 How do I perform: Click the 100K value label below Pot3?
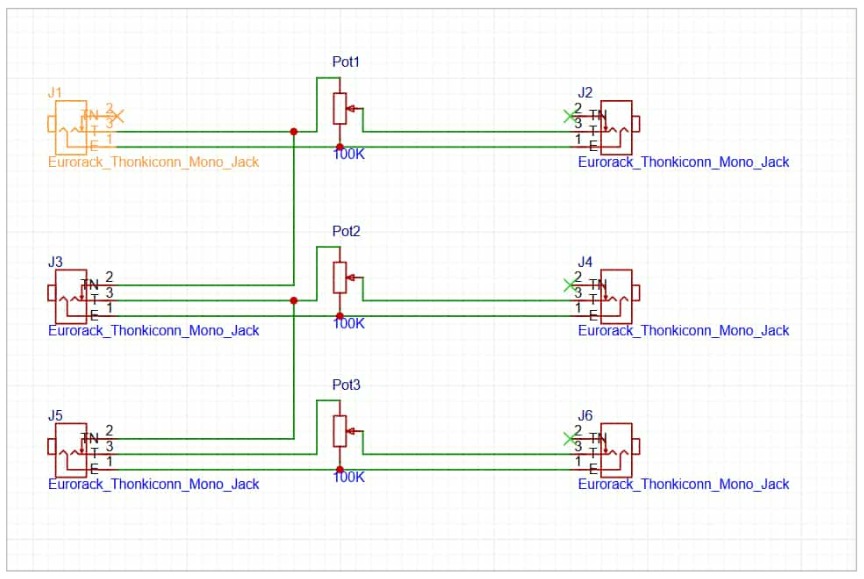(349, 477)
